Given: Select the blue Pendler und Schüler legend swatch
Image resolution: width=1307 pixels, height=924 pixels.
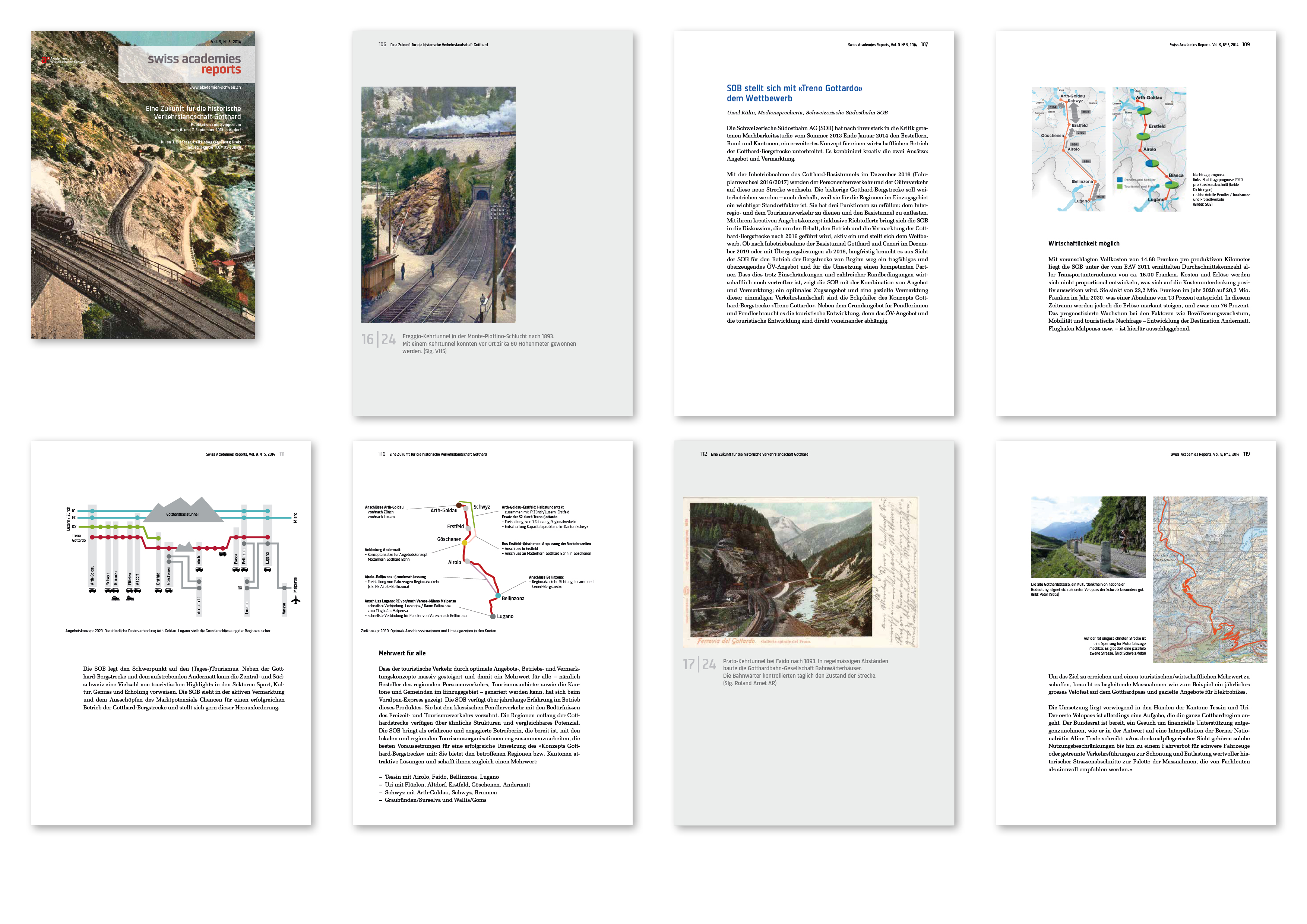Looking at the screenshot, I should 1120,180.
